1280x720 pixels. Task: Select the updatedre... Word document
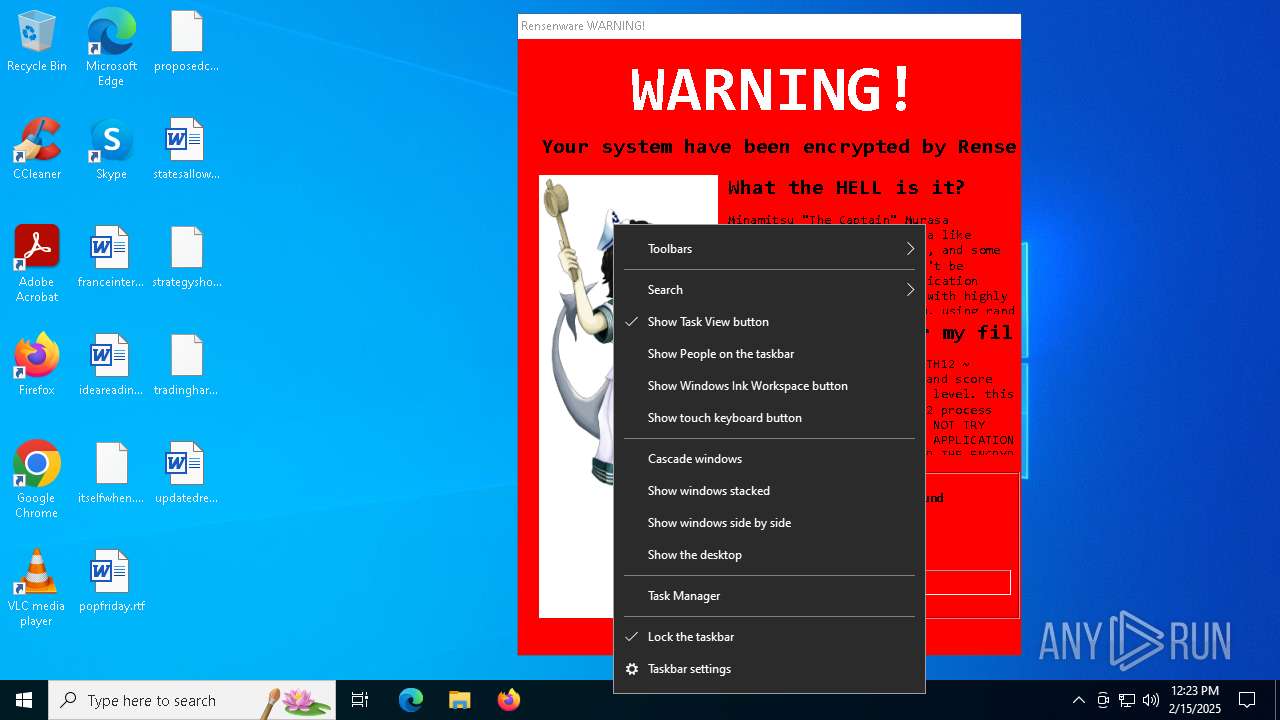click(x=187, y=474)
